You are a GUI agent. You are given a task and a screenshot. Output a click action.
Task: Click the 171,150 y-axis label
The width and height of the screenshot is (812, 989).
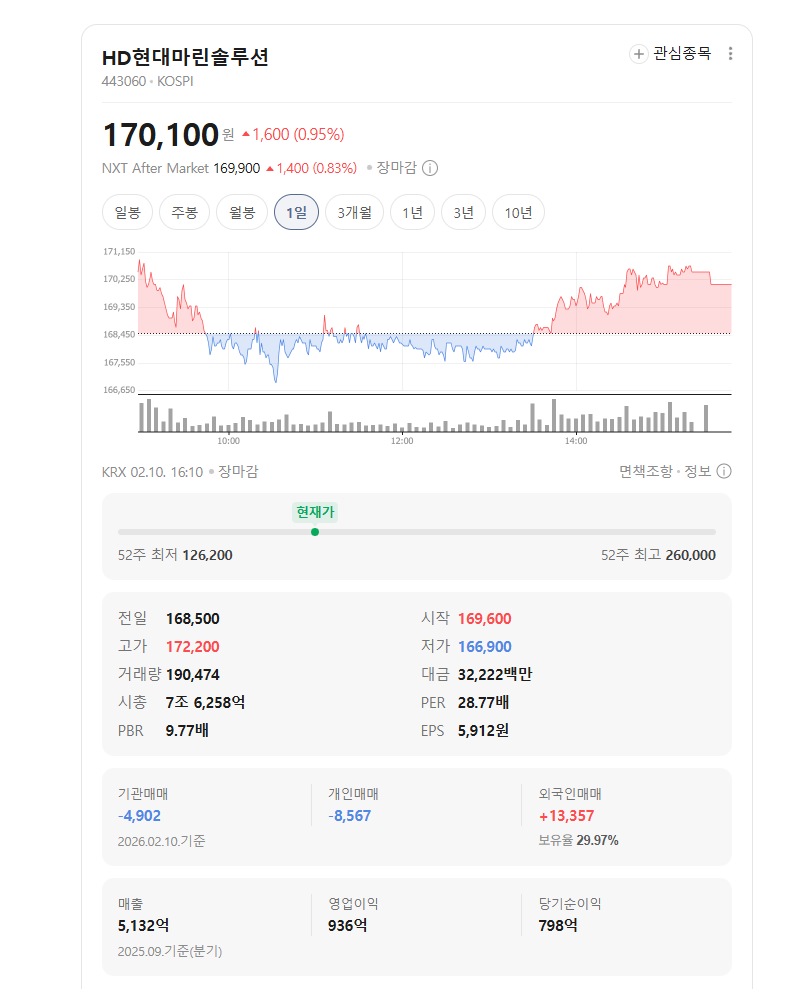(x=119, y=252)
